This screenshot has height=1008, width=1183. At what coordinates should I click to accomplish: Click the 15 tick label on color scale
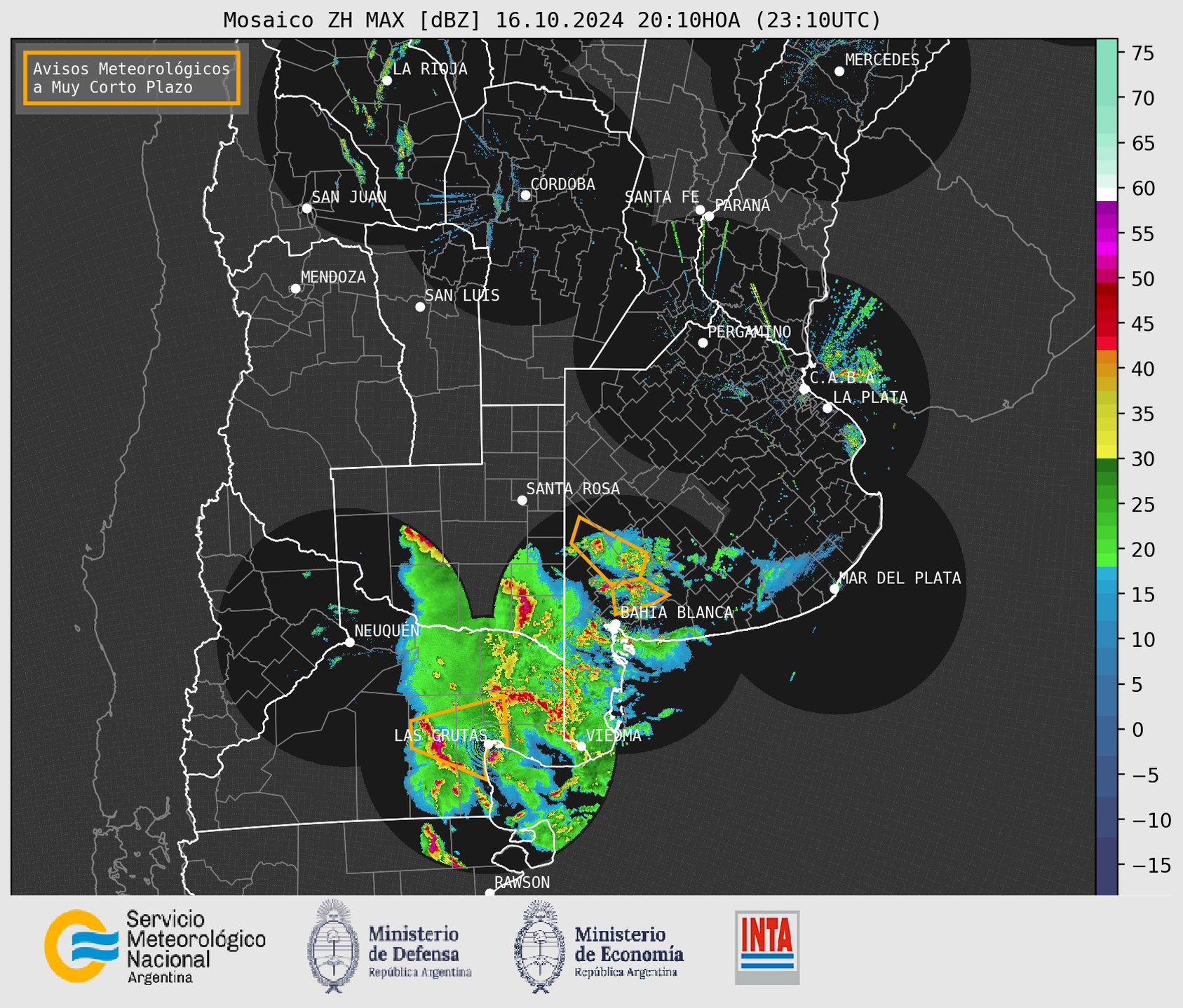1143,595
